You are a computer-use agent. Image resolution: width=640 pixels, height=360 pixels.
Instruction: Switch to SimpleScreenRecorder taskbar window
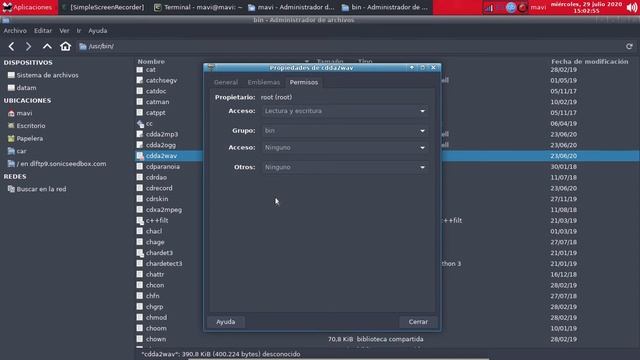pos(104,7)
